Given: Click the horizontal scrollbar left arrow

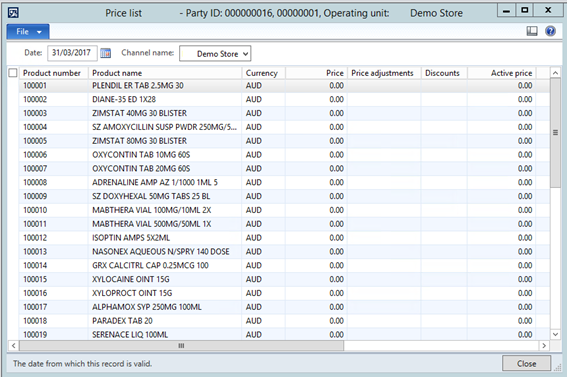Looking at the screenshot, I should pyautogui.click(x=13, y=346).
